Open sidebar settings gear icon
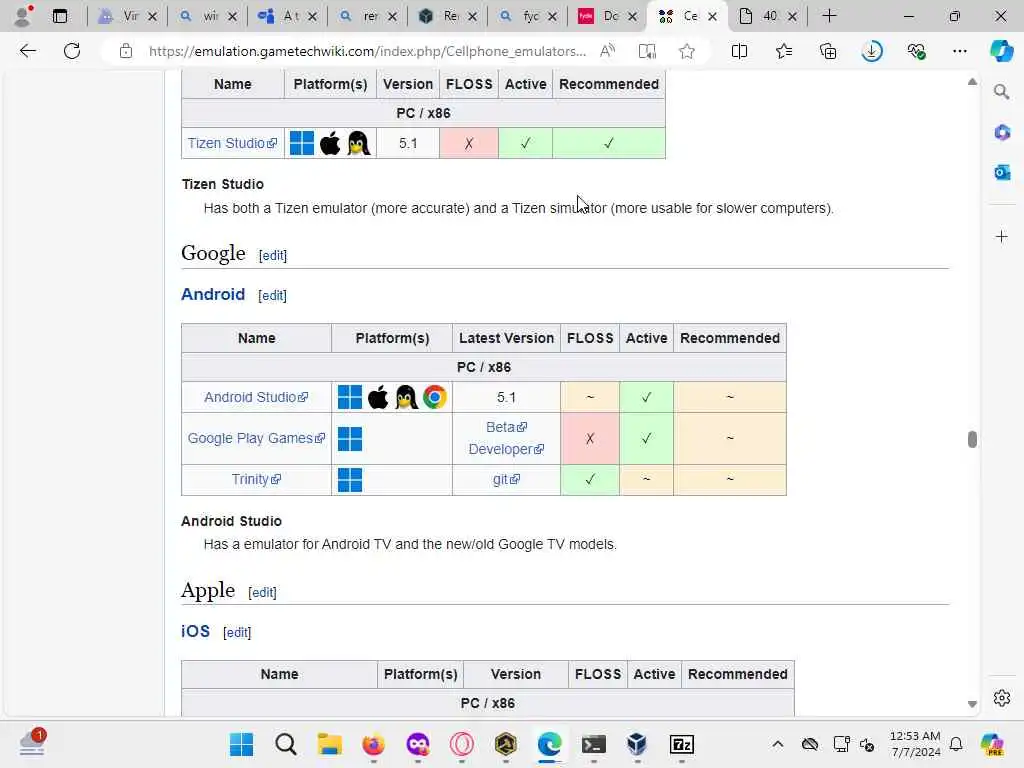Viewport: 1024px width, 768px height. [x=1001, y=698]
